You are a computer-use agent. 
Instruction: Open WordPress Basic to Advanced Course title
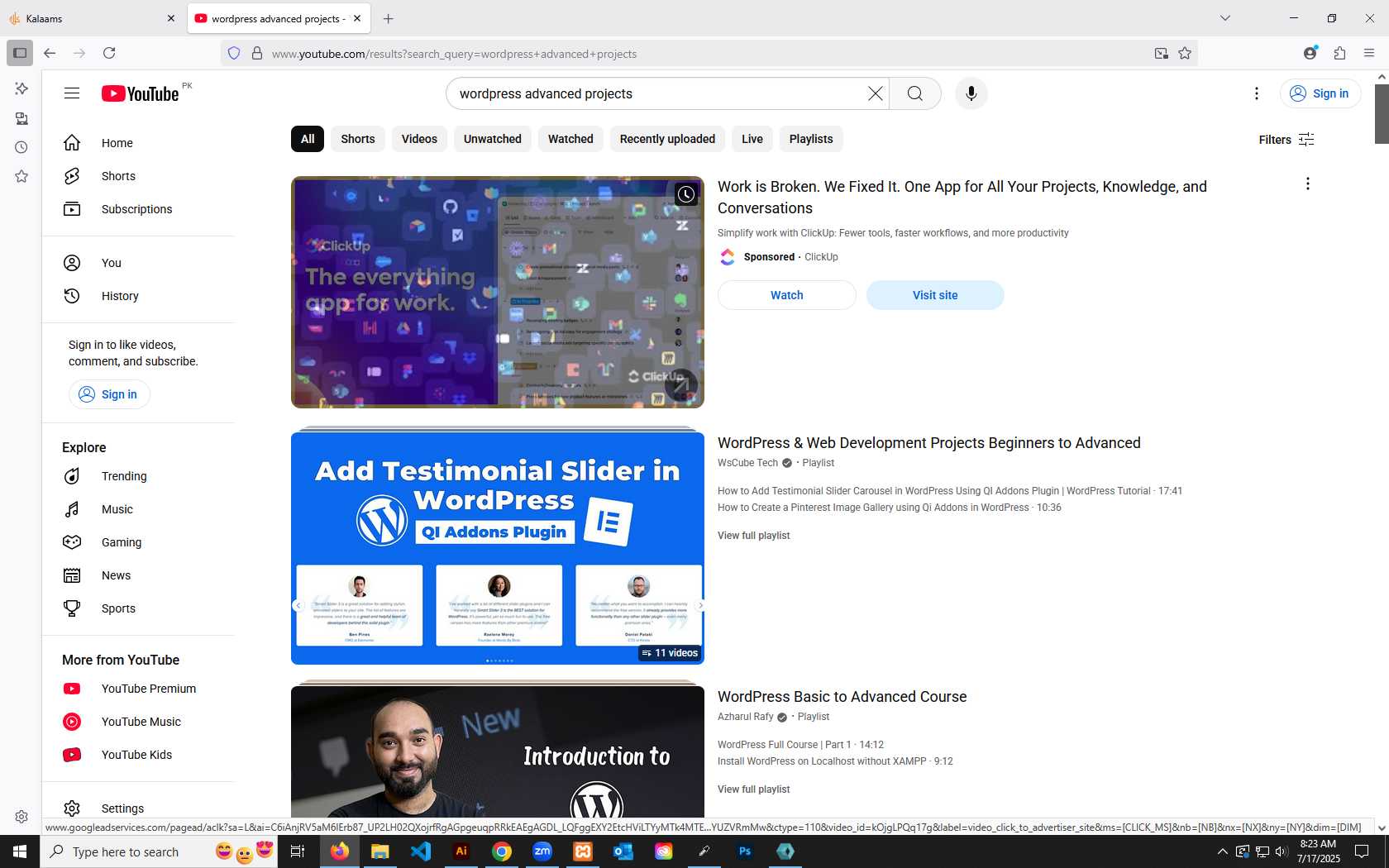click(842, 697)
